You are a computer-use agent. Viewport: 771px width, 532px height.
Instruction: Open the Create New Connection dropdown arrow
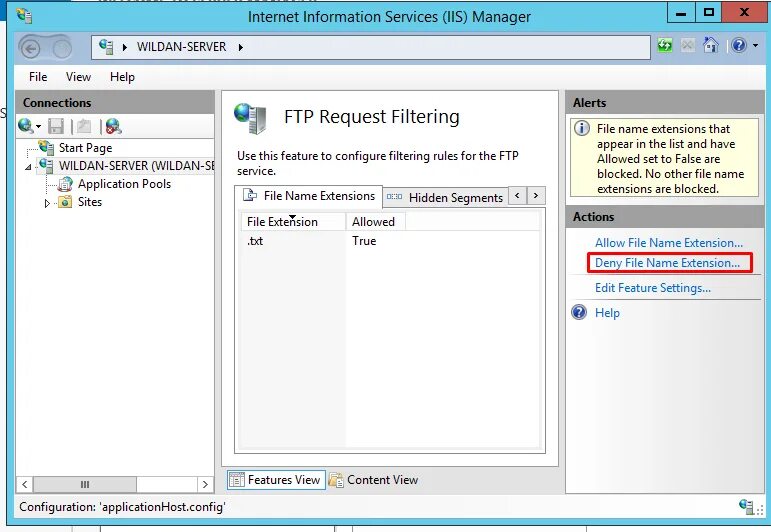click(x=38, y=127)
